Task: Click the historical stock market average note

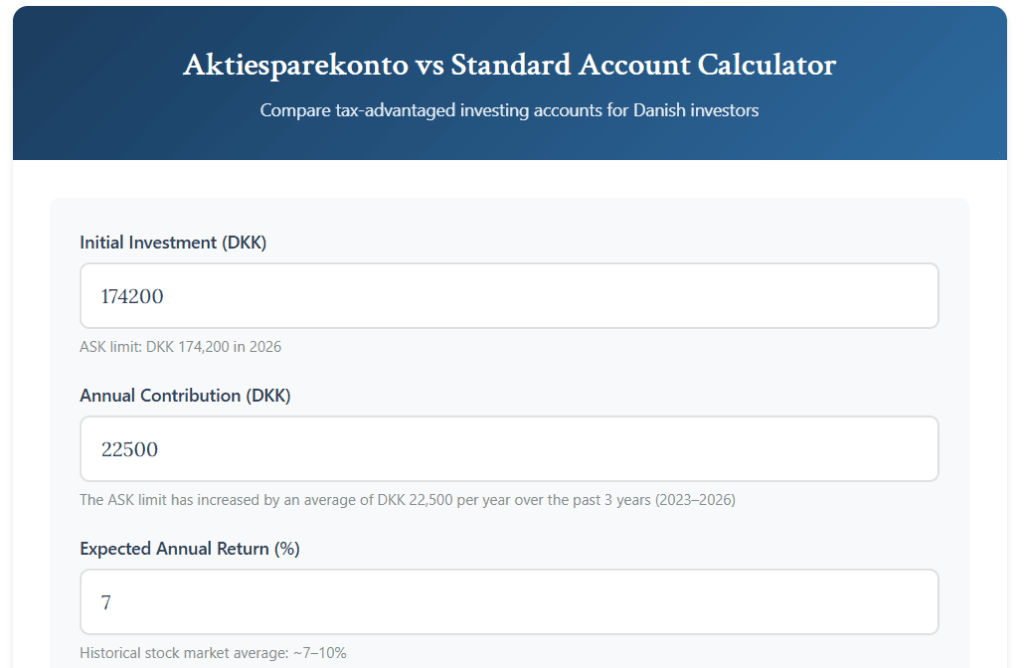Action: pyautogui.click(x=212, y=652)
